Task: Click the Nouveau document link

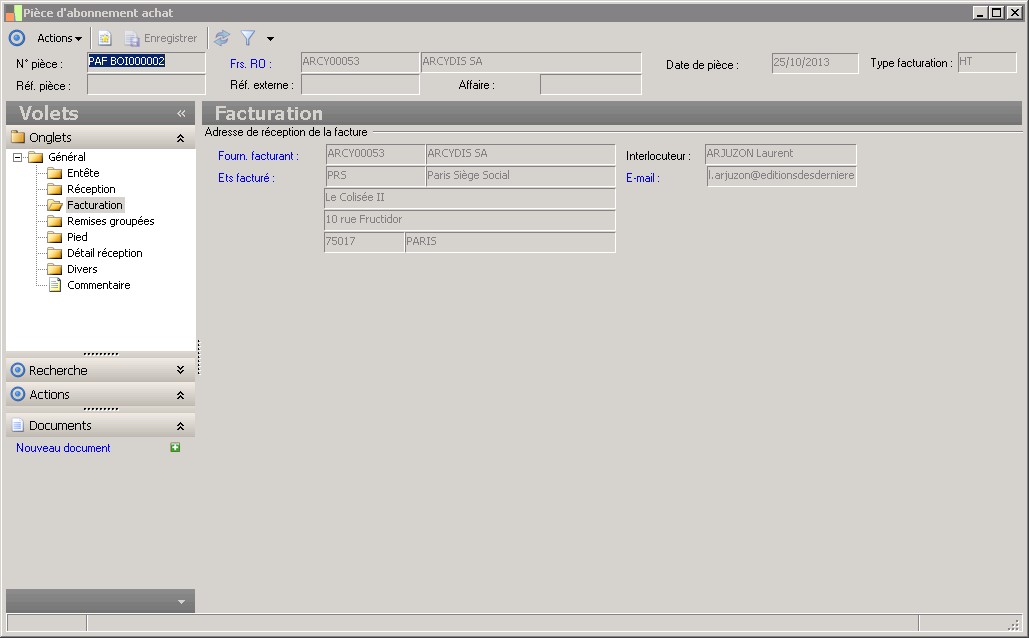Action: tap(63, 448)
